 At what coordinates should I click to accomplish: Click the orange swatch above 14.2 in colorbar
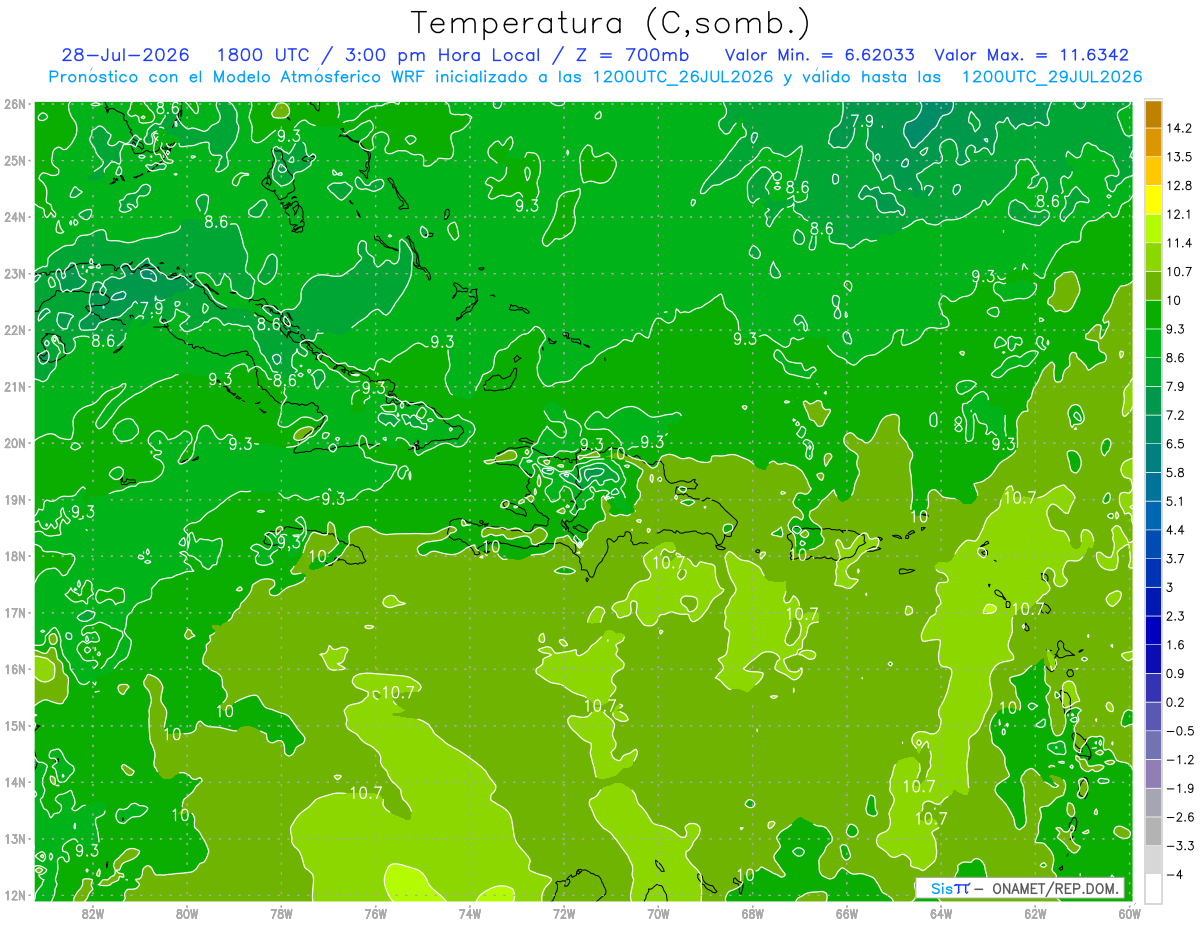(1153, 114)
